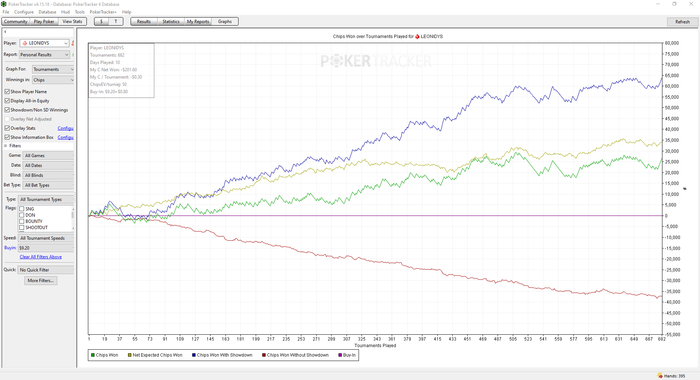
Task: Toggle Overlay Stats checkbox
Action: click(x=7, y=128)
